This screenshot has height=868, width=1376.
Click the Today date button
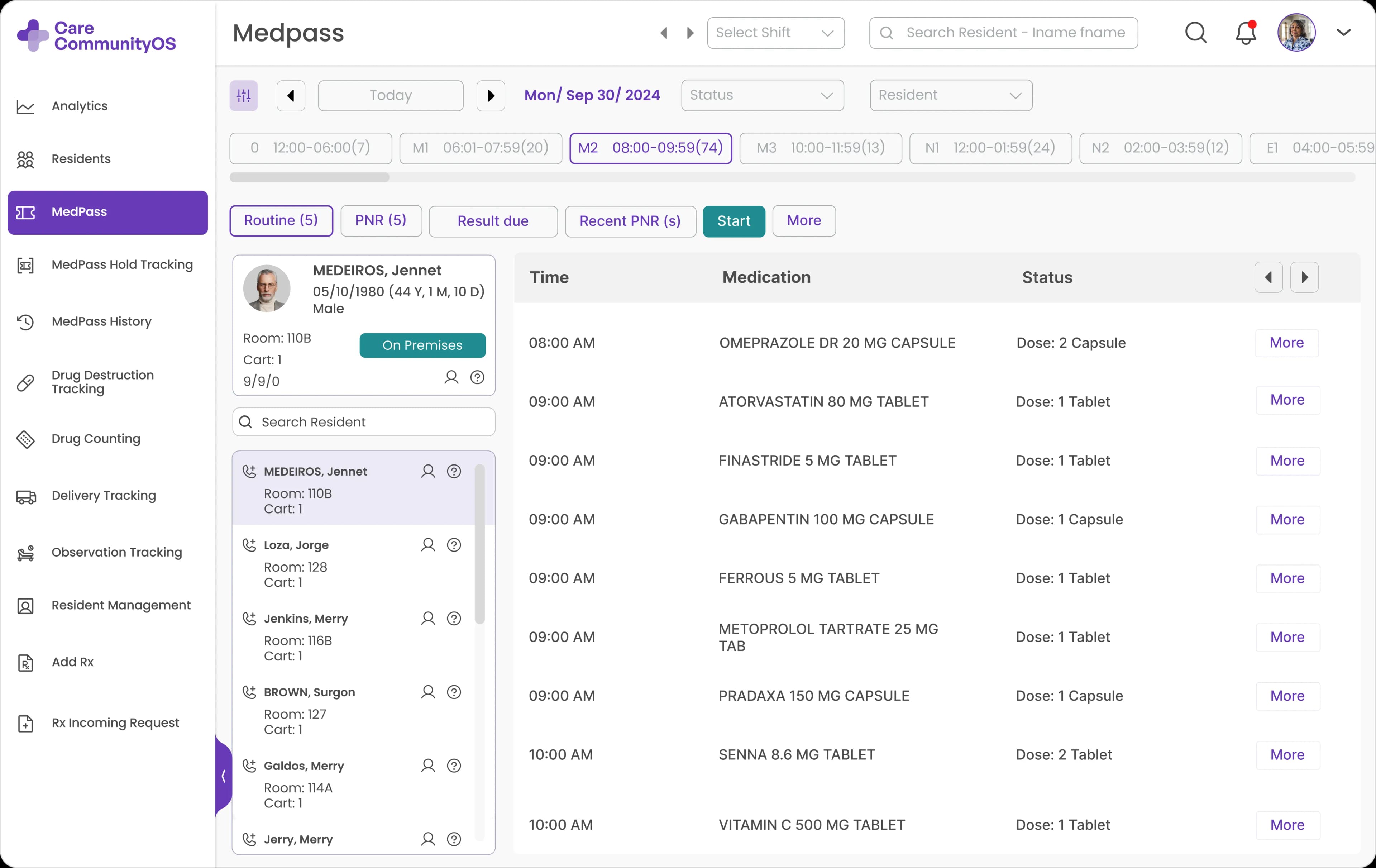(x=390, y=95)
